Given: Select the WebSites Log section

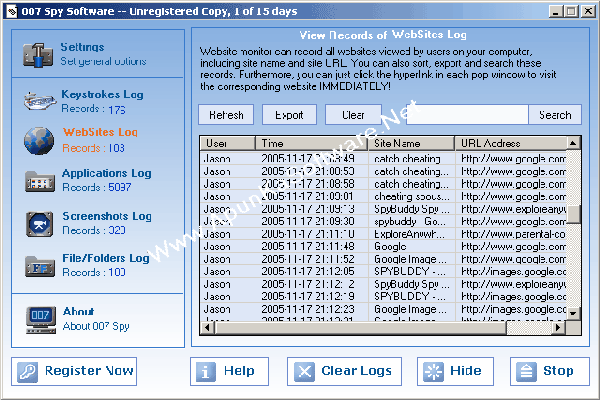Looking at the screenshot, I should pos(98,140).
